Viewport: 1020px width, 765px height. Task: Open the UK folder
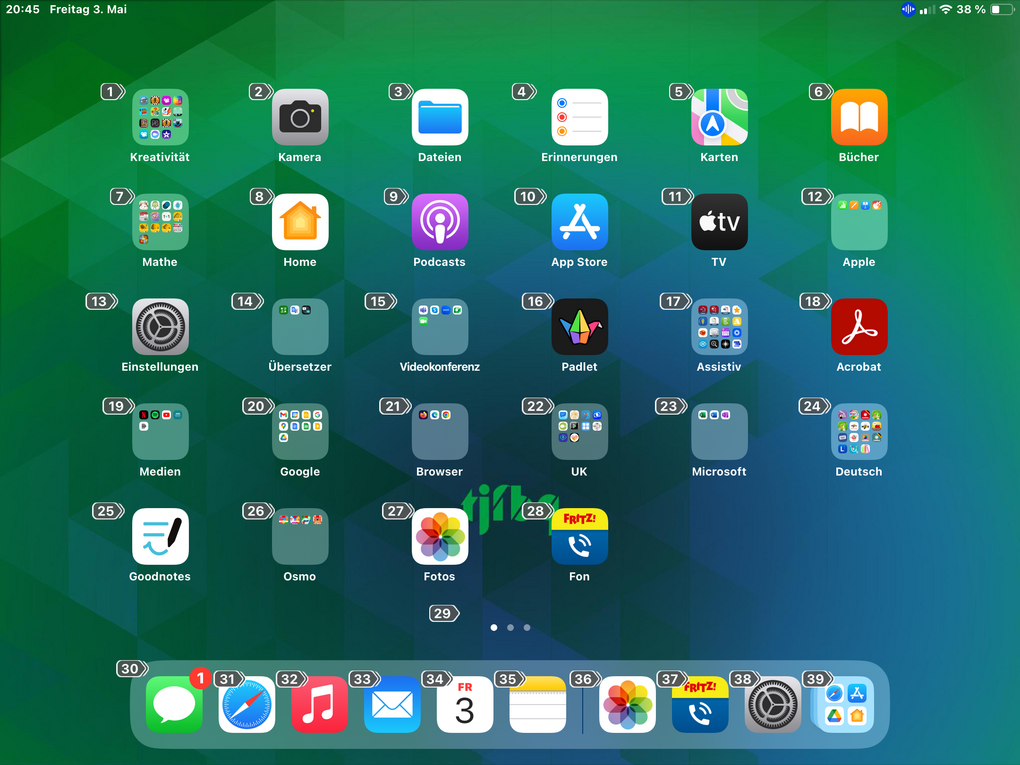(x=580, y=431)
